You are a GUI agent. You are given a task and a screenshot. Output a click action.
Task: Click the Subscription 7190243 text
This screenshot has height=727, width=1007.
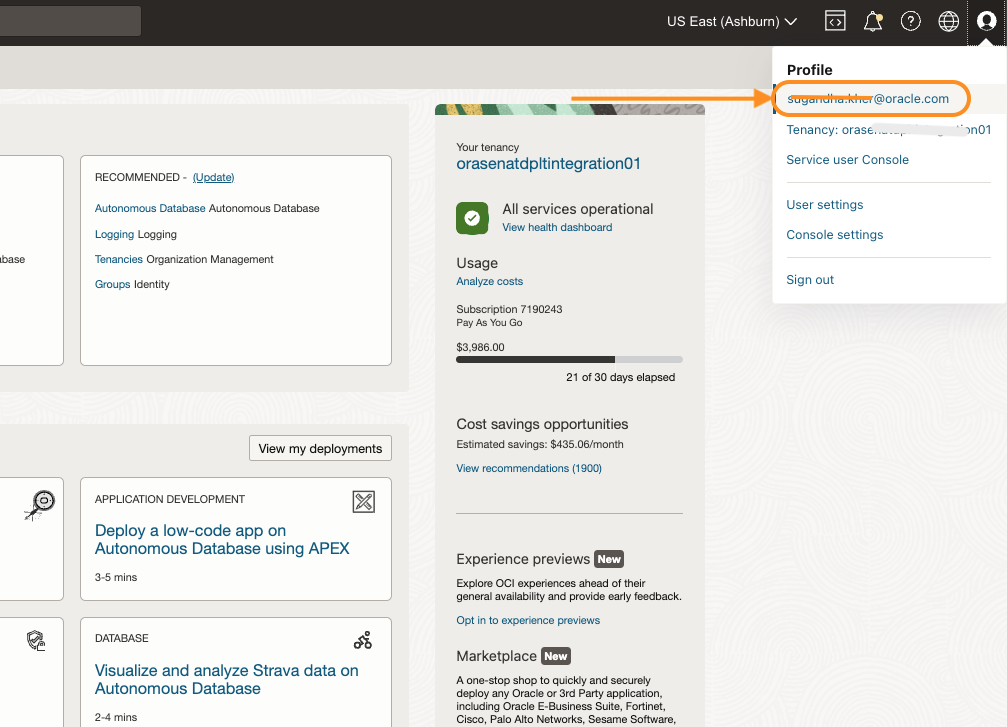tap(509, 309)
